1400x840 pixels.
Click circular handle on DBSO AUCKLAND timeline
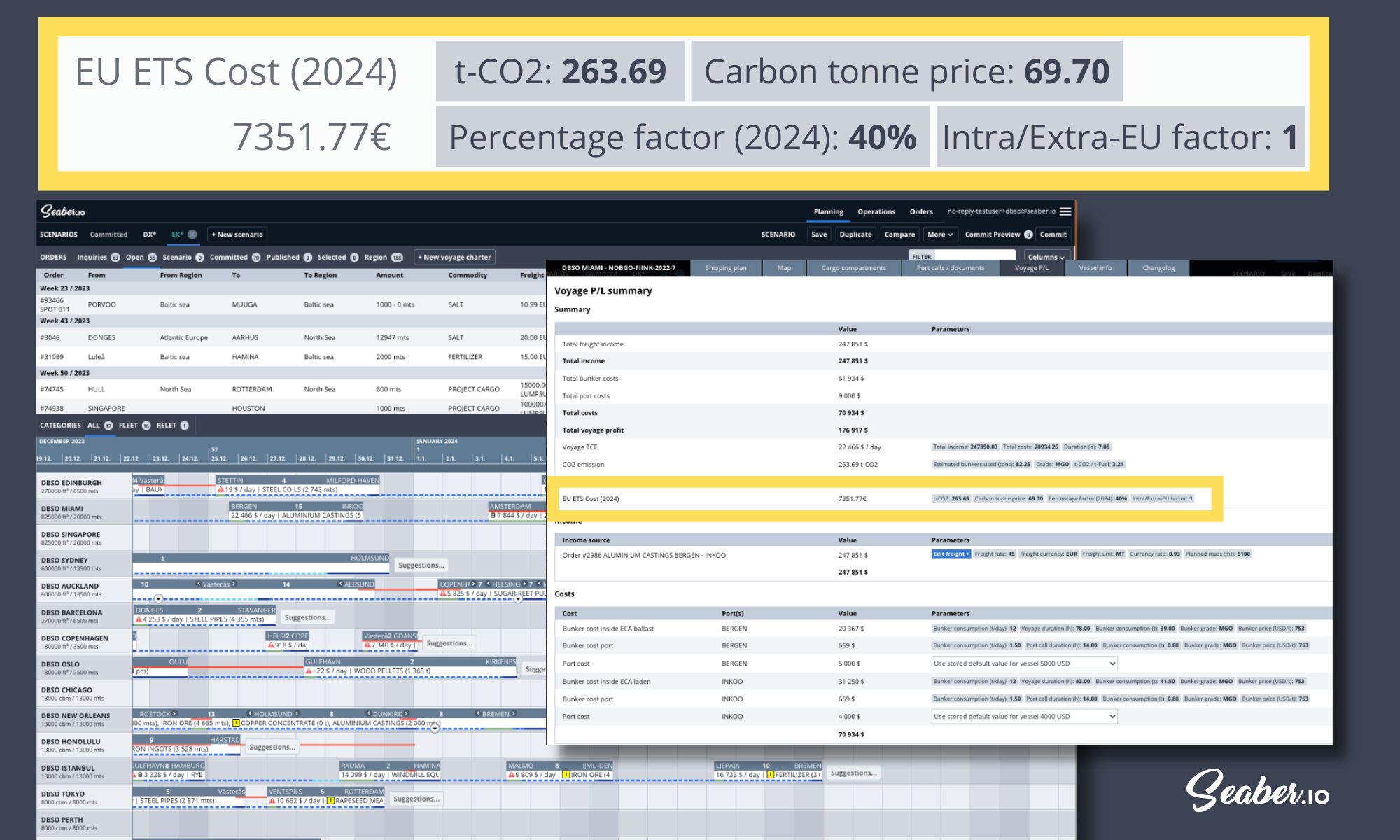click(x=159, y=598)
